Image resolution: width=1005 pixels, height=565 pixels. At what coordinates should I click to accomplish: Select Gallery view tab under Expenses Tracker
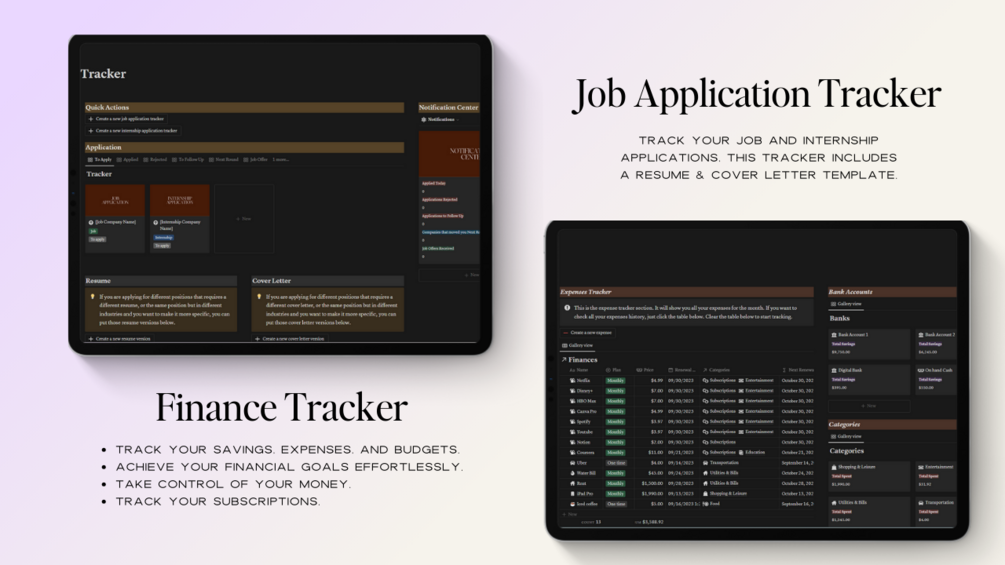(577, 345)
